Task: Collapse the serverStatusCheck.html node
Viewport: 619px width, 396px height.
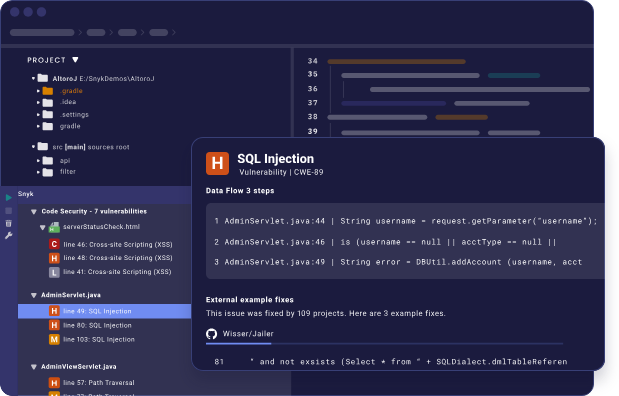Action: 43,227
